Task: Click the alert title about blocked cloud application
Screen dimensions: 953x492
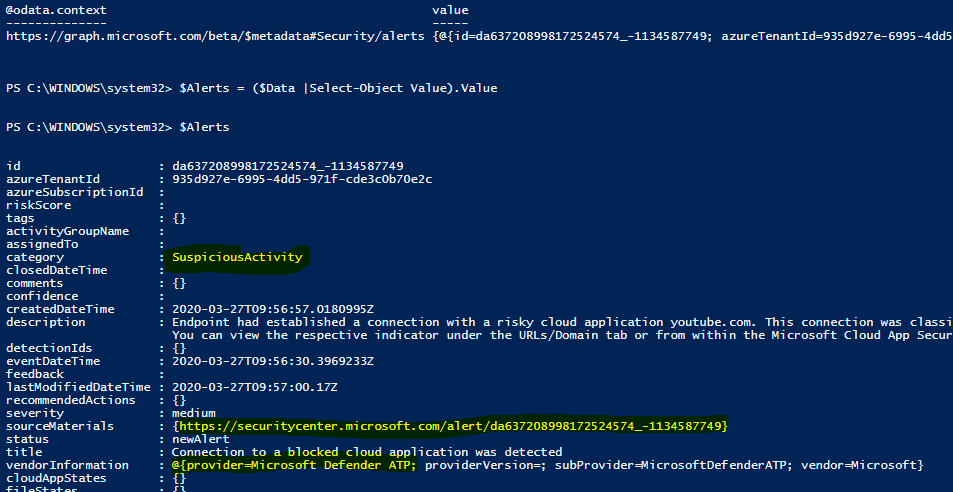Action: click(x=367, y=452)
